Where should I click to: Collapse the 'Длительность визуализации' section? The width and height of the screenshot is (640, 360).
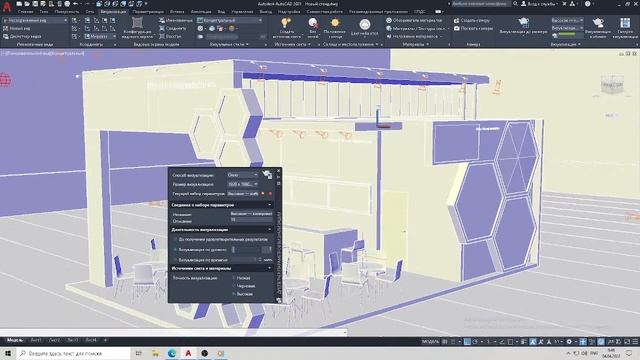pyautogui.click(x=269, y=230)
